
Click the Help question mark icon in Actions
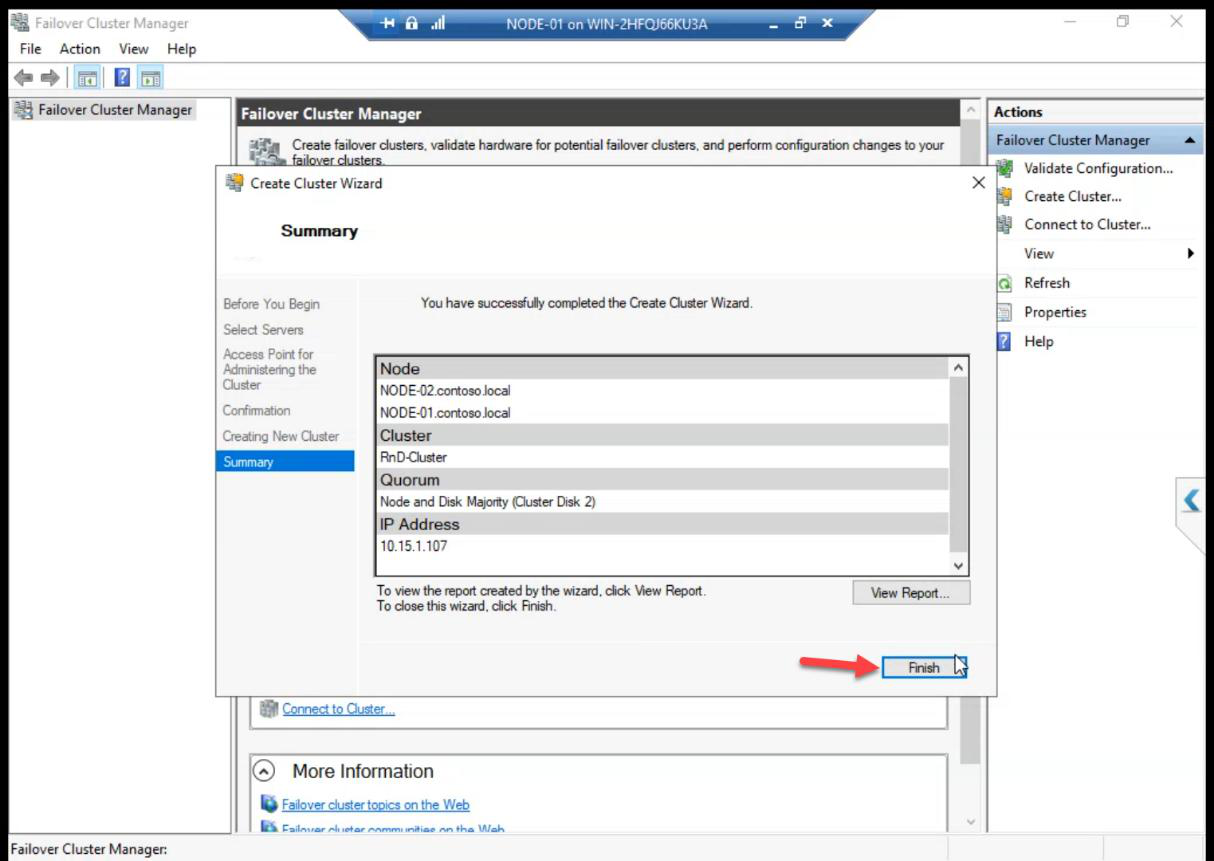pyautogui.click(x=1005, y=341)
